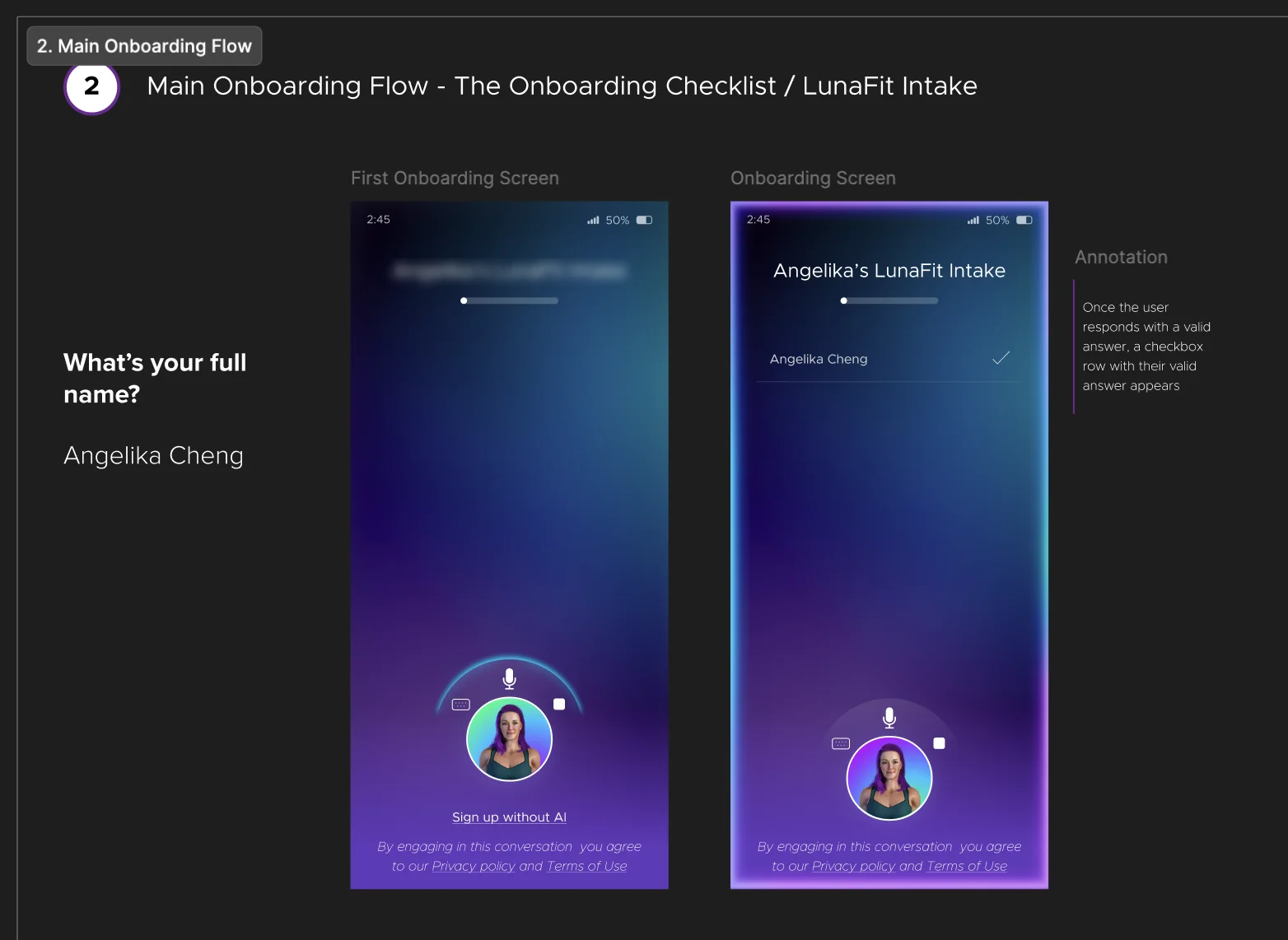Click the Sign up without AI link

(509, 817)
